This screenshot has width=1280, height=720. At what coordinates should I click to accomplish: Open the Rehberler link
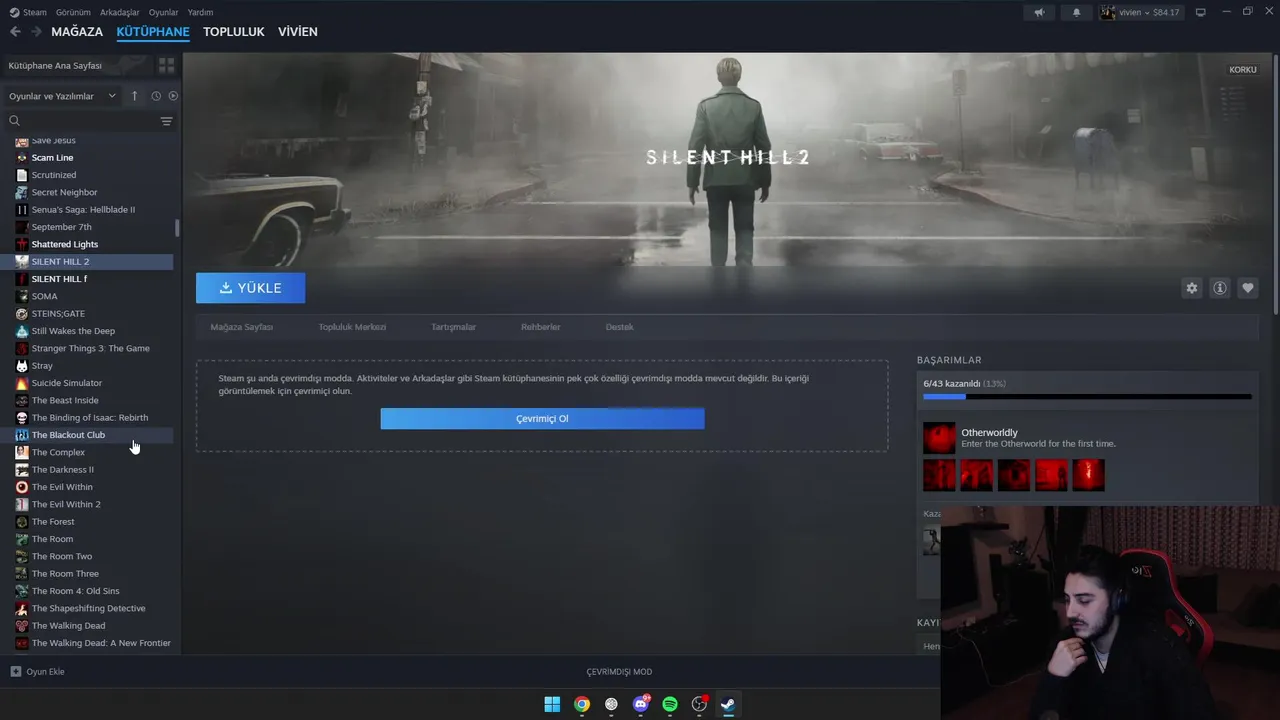[540, 327]
